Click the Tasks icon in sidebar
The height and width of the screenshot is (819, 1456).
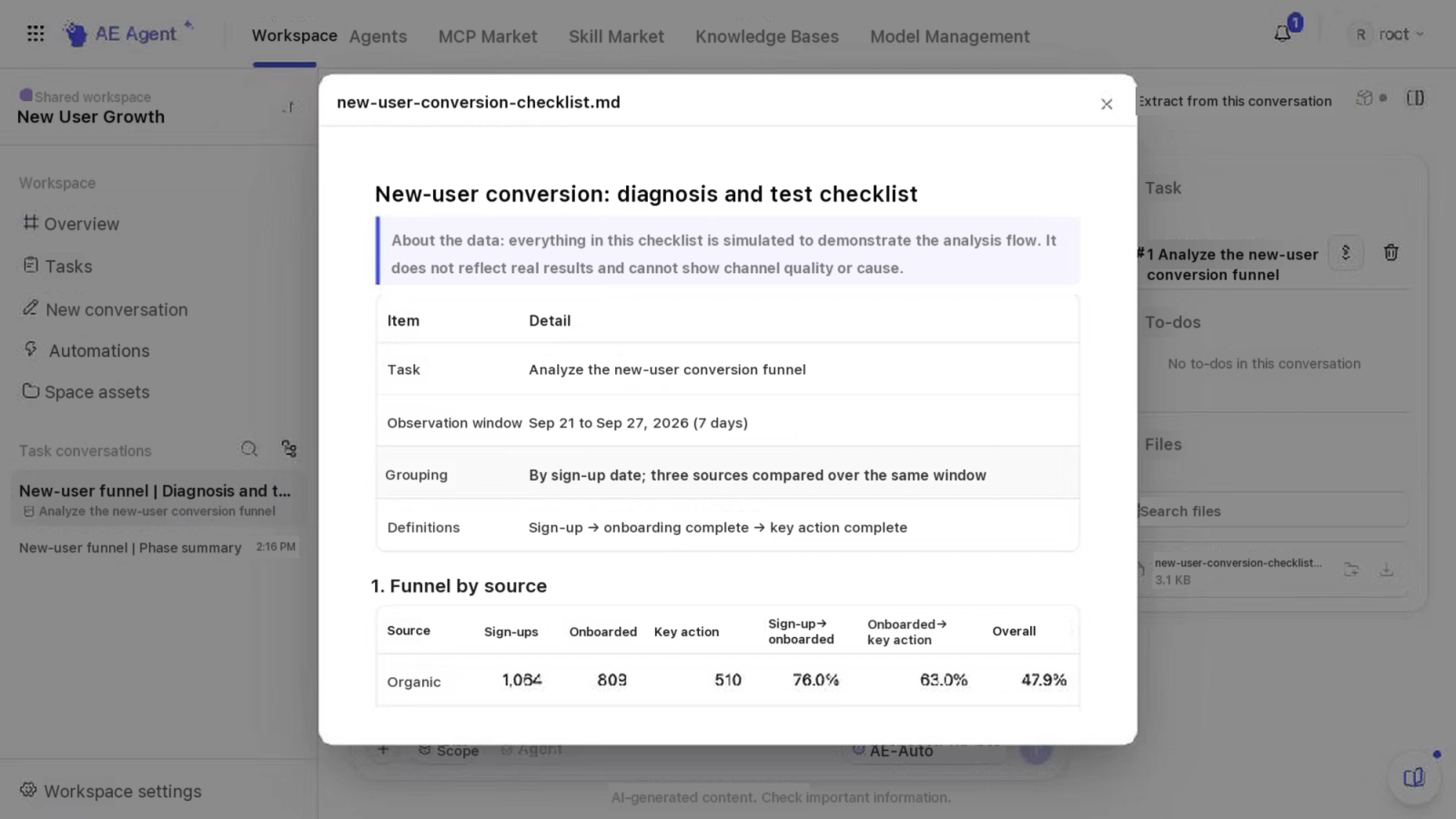(x=31, y=265)
